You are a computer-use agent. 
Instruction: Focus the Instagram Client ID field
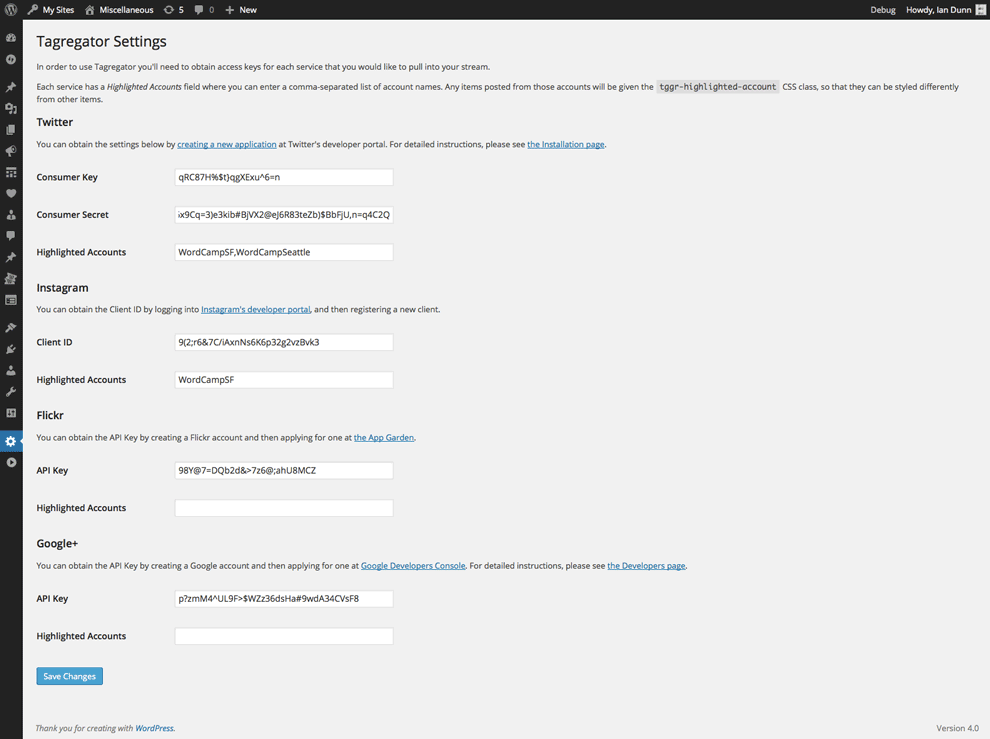[x=284, y=342]
